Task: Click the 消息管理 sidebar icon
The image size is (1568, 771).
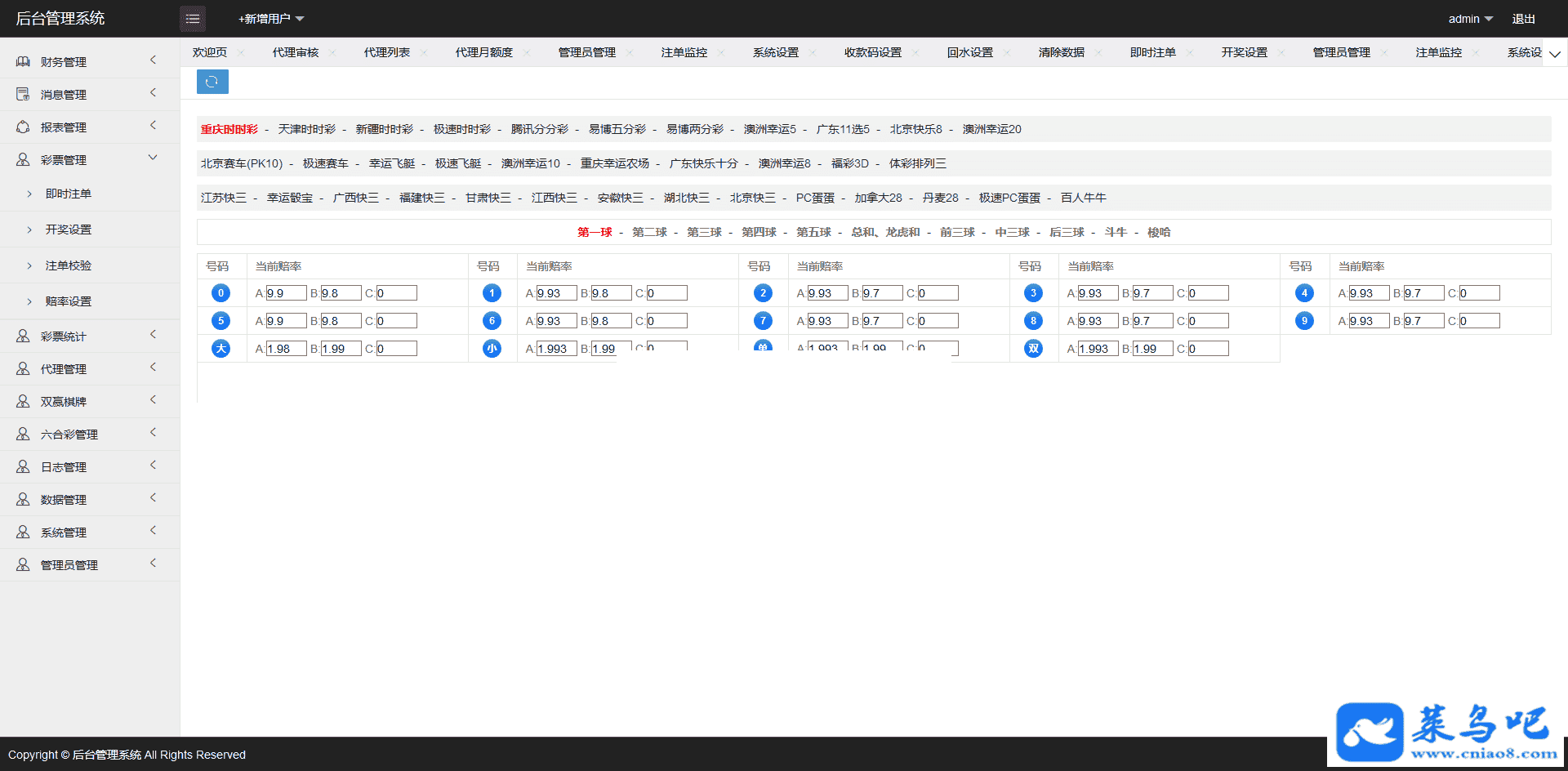Action: tap(23, 94)
